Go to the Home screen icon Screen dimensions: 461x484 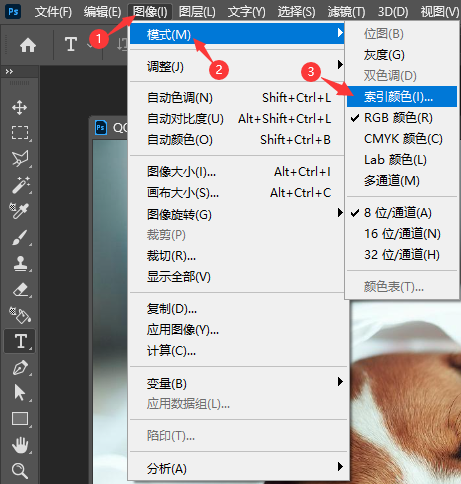pyautogui.click(x=28, y=45)
